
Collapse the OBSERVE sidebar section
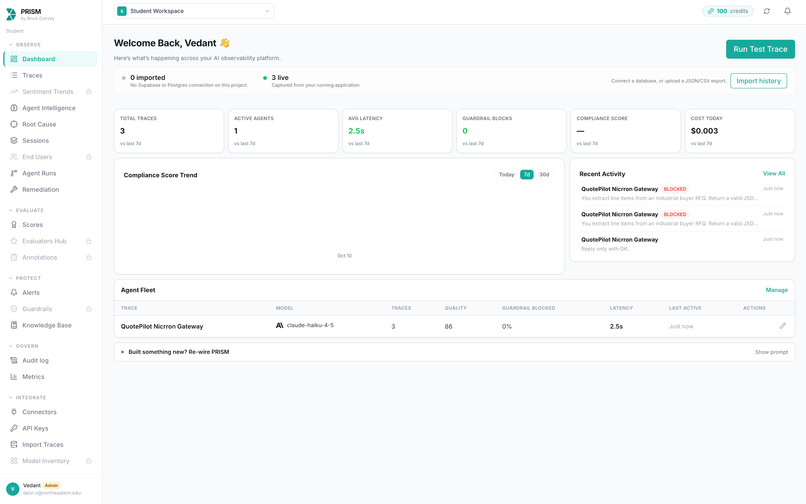[25, 45]
